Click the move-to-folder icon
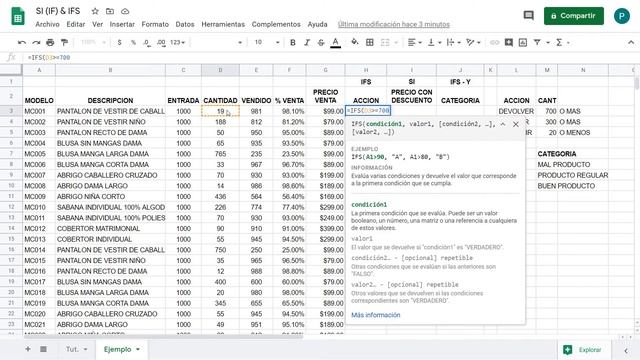This screenshot has height=360, width=640. click(x=110, y=11)
